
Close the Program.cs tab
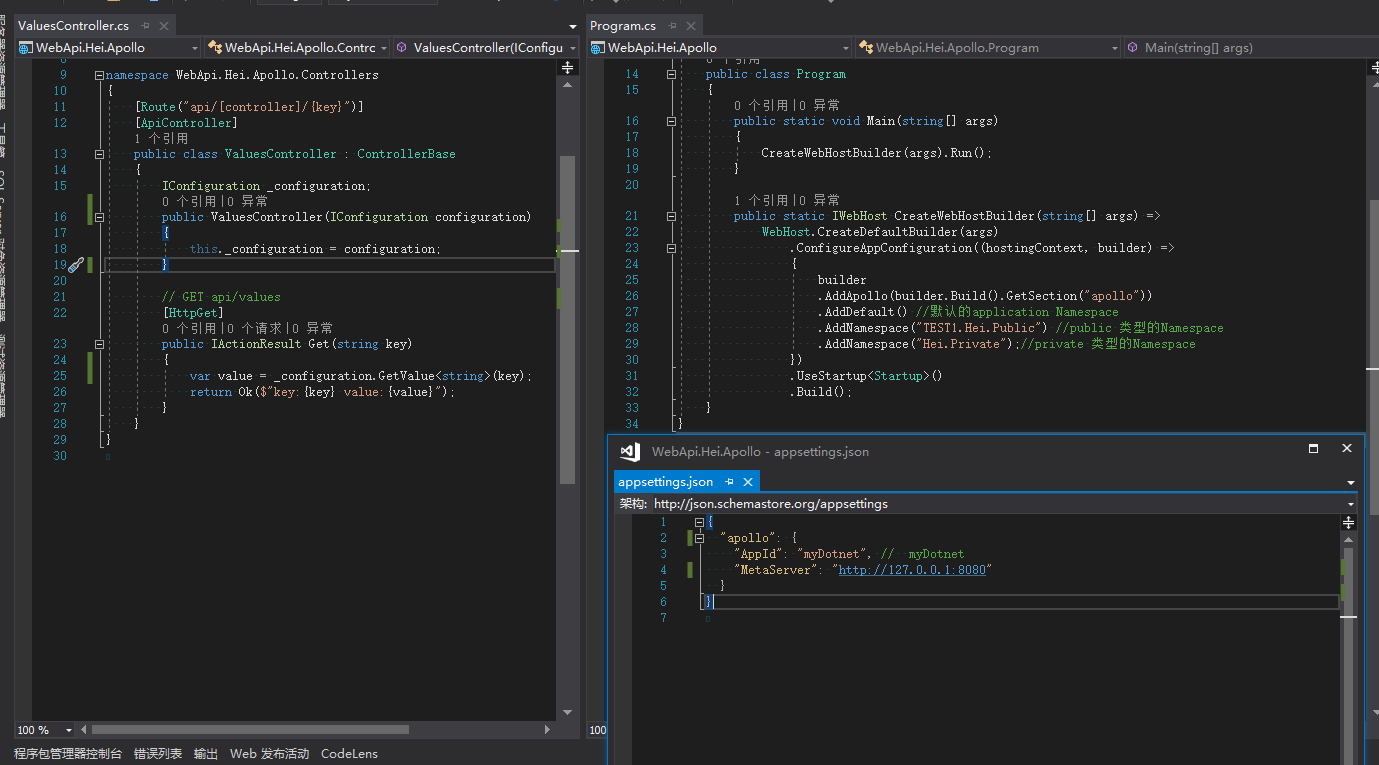click(x=689, y=25)
